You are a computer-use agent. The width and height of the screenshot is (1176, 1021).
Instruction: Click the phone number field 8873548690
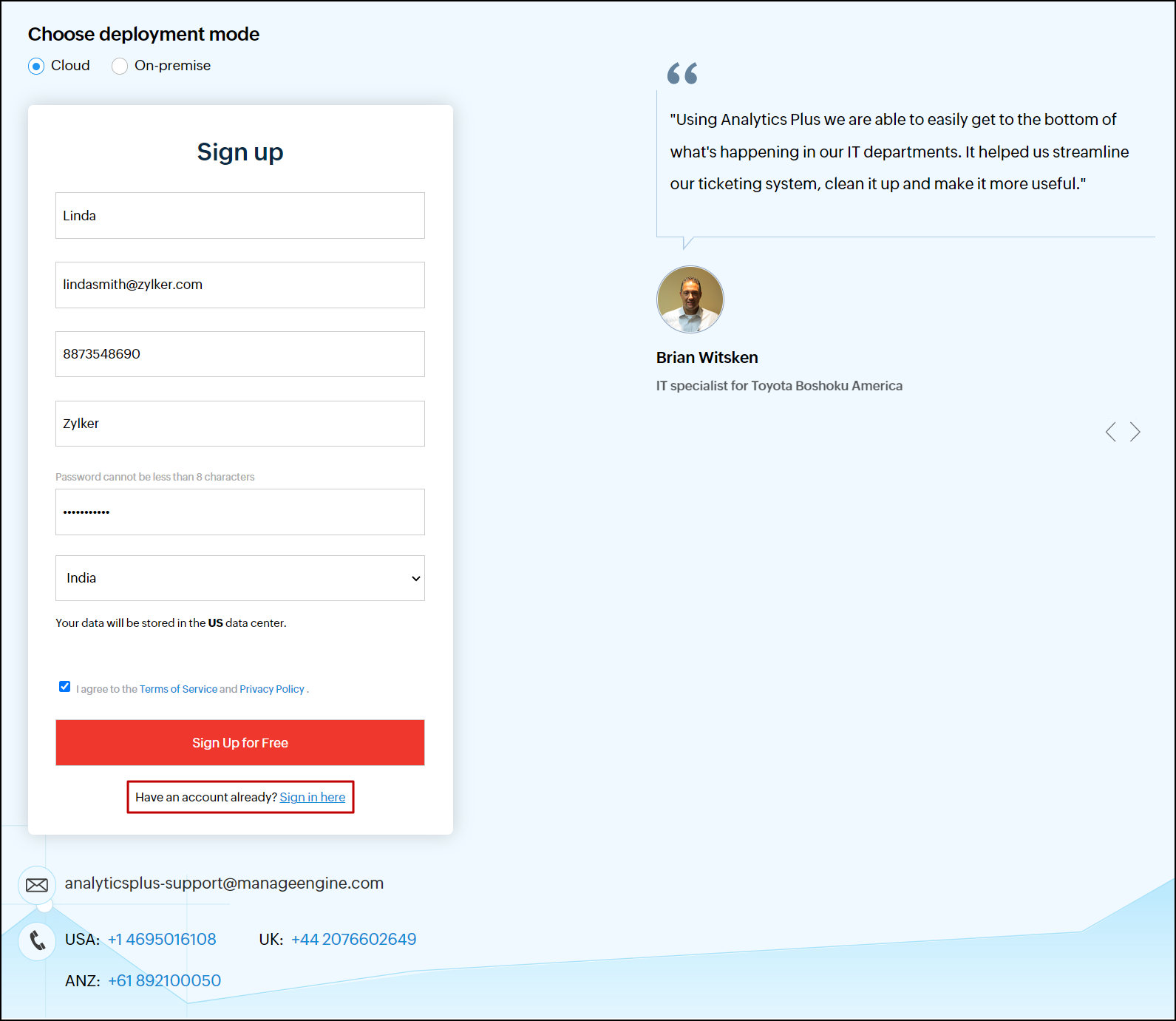tap(240, 354)
